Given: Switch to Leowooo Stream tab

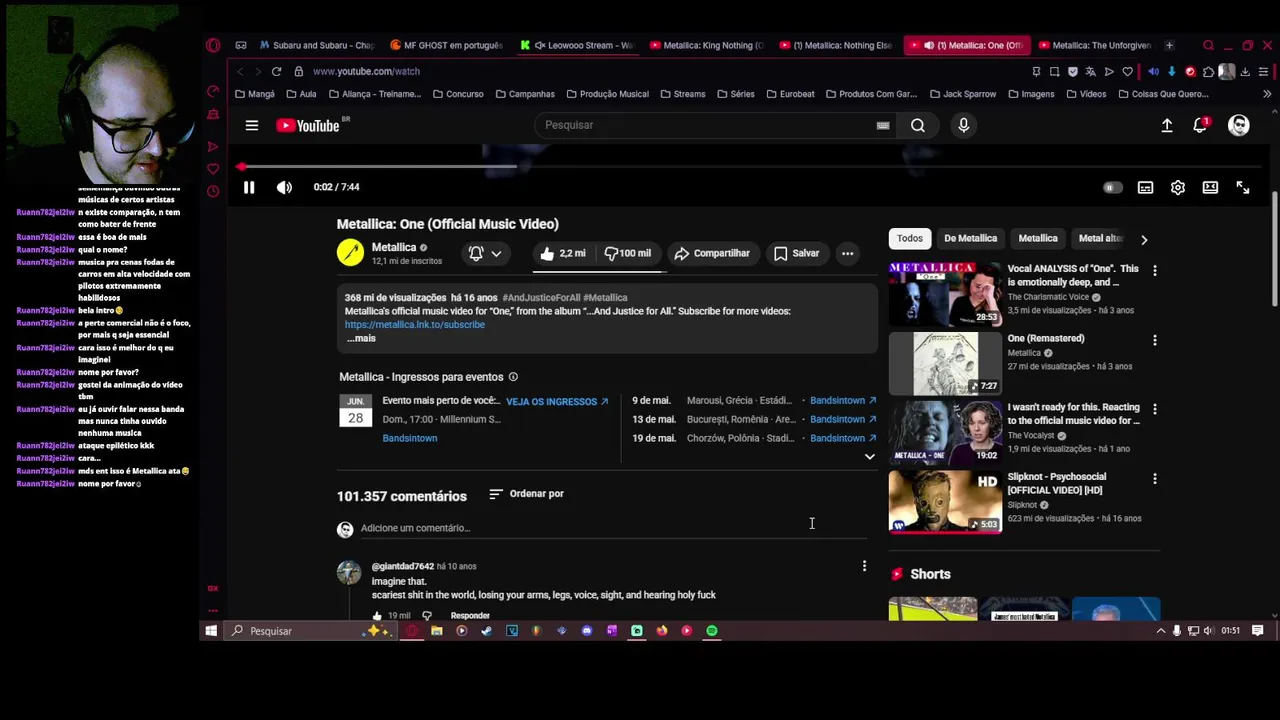Looking at the screenshot, I should click(577, 45).
